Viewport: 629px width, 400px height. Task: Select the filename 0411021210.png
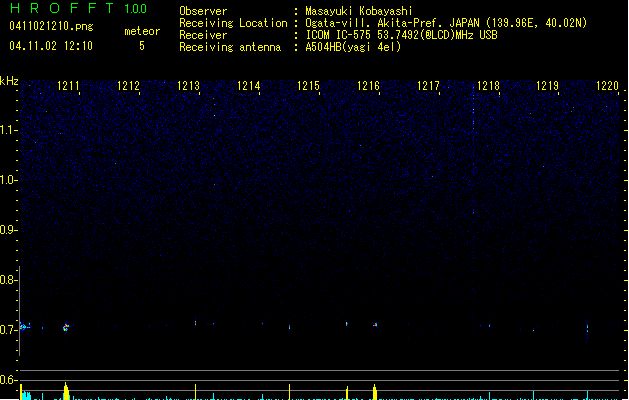(x=51, y=26)
